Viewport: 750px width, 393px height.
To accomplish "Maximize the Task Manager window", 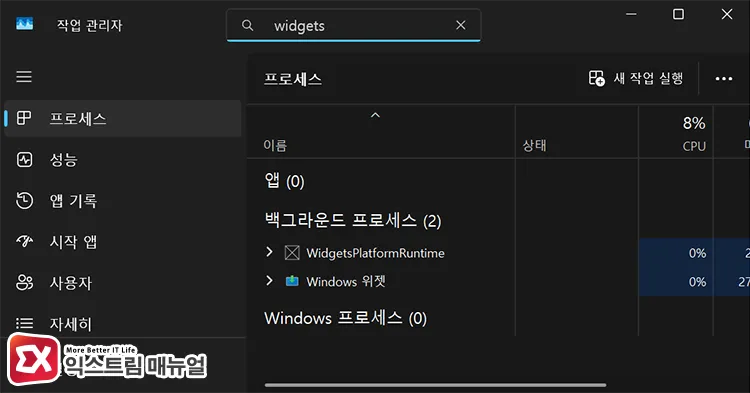I will point(678,14).
